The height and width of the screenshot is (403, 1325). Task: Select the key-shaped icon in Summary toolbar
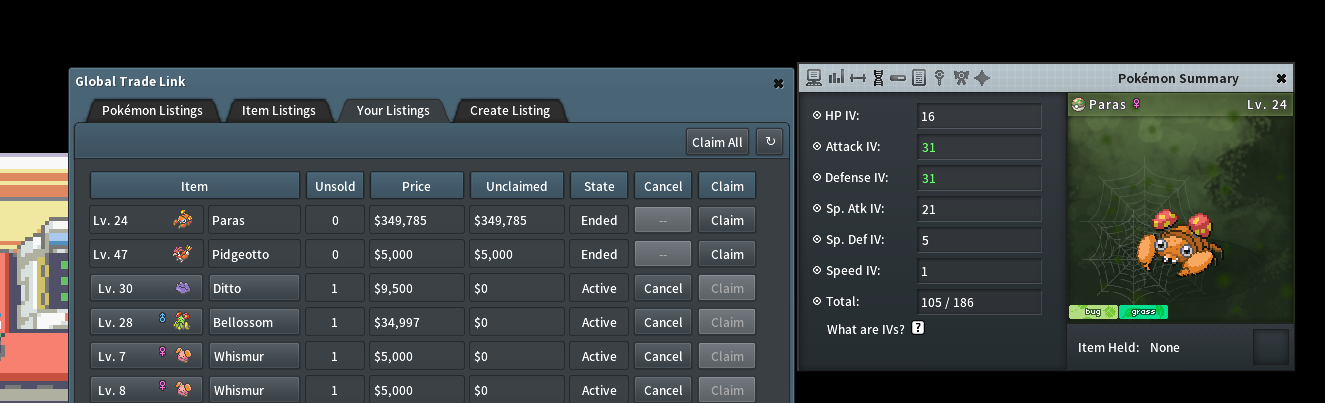[x=939, y=77]
